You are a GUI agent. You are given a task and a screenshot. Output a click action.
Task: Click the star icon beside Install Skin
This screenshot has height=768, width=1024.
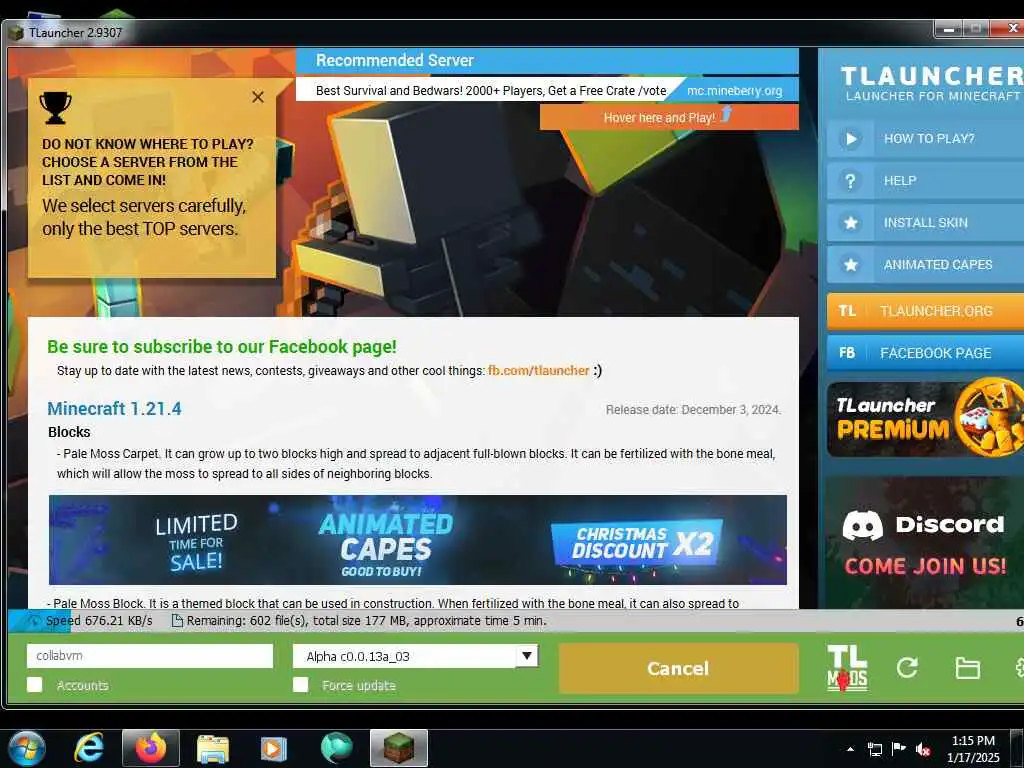(x=850, y=223)
